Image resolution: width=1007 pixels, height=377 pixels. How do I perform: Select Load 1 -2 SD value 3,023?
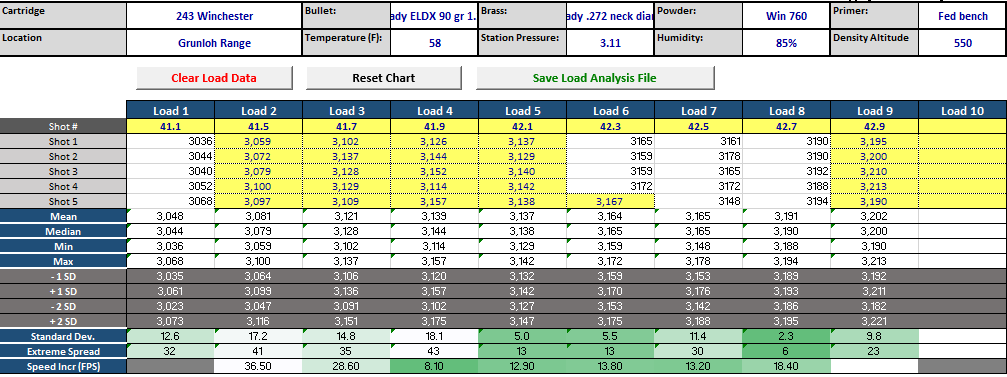170,306
